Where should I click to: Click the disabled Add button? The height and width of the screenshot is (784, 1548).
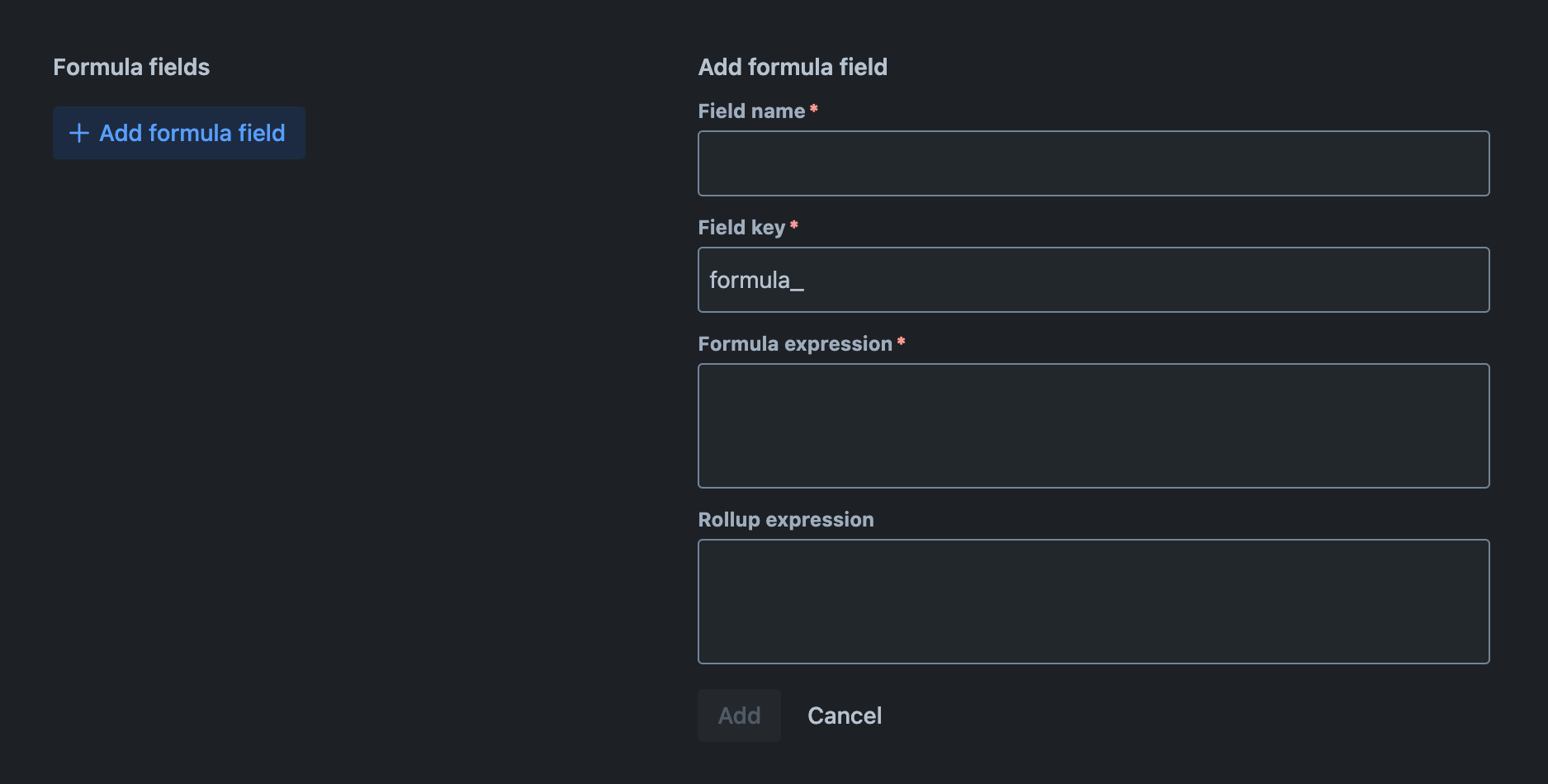pyautogui.click(x=739, y=716)
